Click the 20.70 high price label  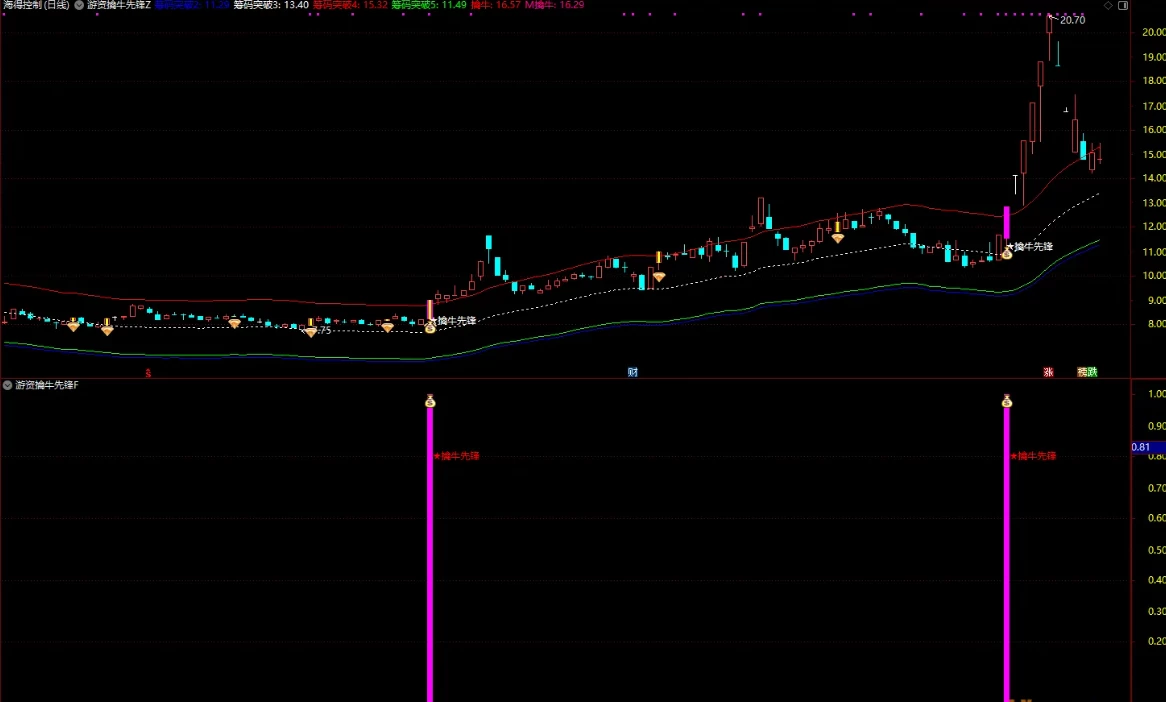coord(1072,20)
